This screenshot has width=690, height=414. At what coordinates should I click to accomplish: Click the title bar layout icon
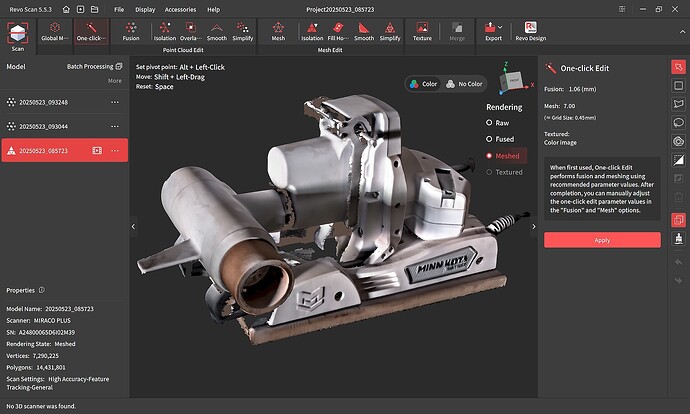pyautogui.click(x=622, y=9)
